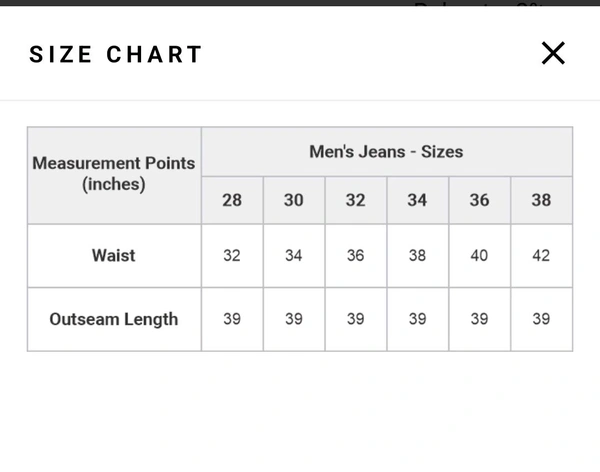This screenshot has width=600, height=472.
Task: Choose the size 32 column header
Action: [356, 200]
